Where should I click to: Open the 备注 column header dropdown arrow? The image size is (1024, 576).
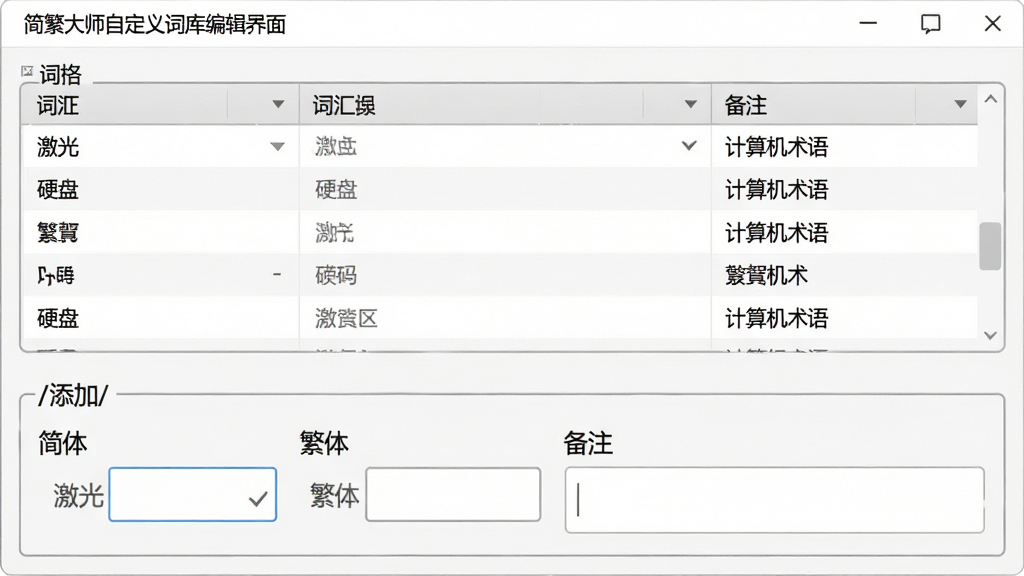960,104
